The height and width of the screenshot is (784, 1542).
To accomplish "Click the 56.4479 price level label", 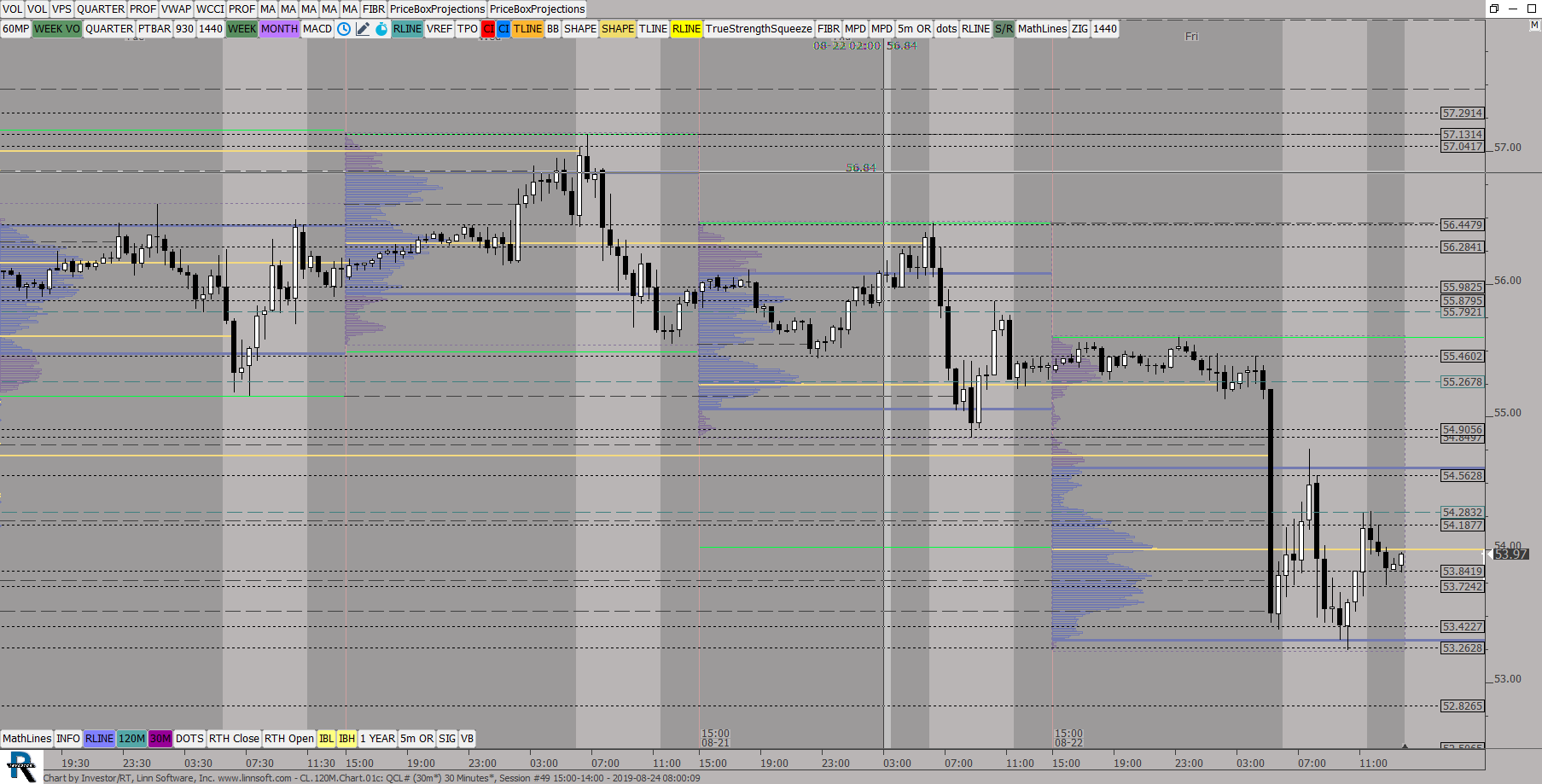I will [1463, 224].
